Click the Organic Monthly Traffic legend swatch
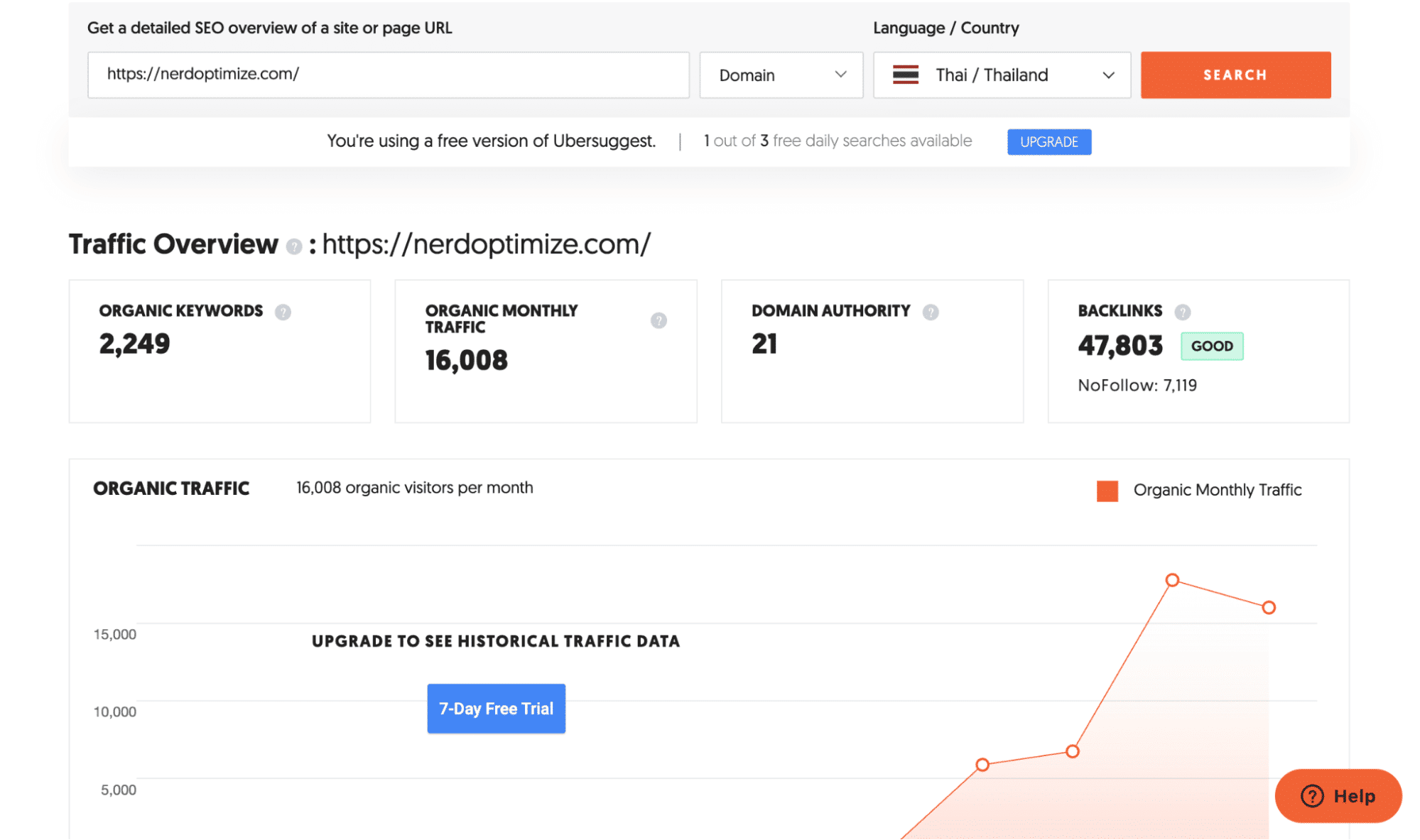1420x840 pixels. point(1107,491)
